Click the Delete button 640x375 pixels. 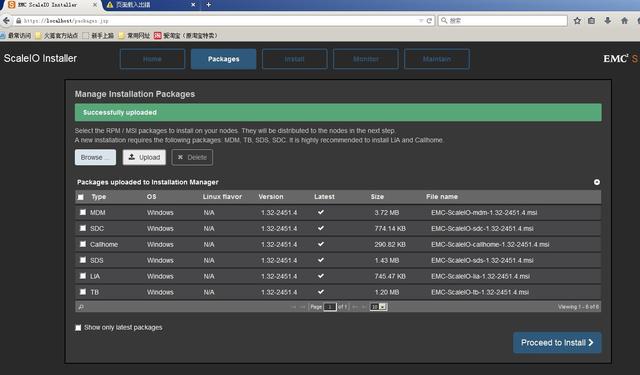pyautogui.click(x=192, y=157)
